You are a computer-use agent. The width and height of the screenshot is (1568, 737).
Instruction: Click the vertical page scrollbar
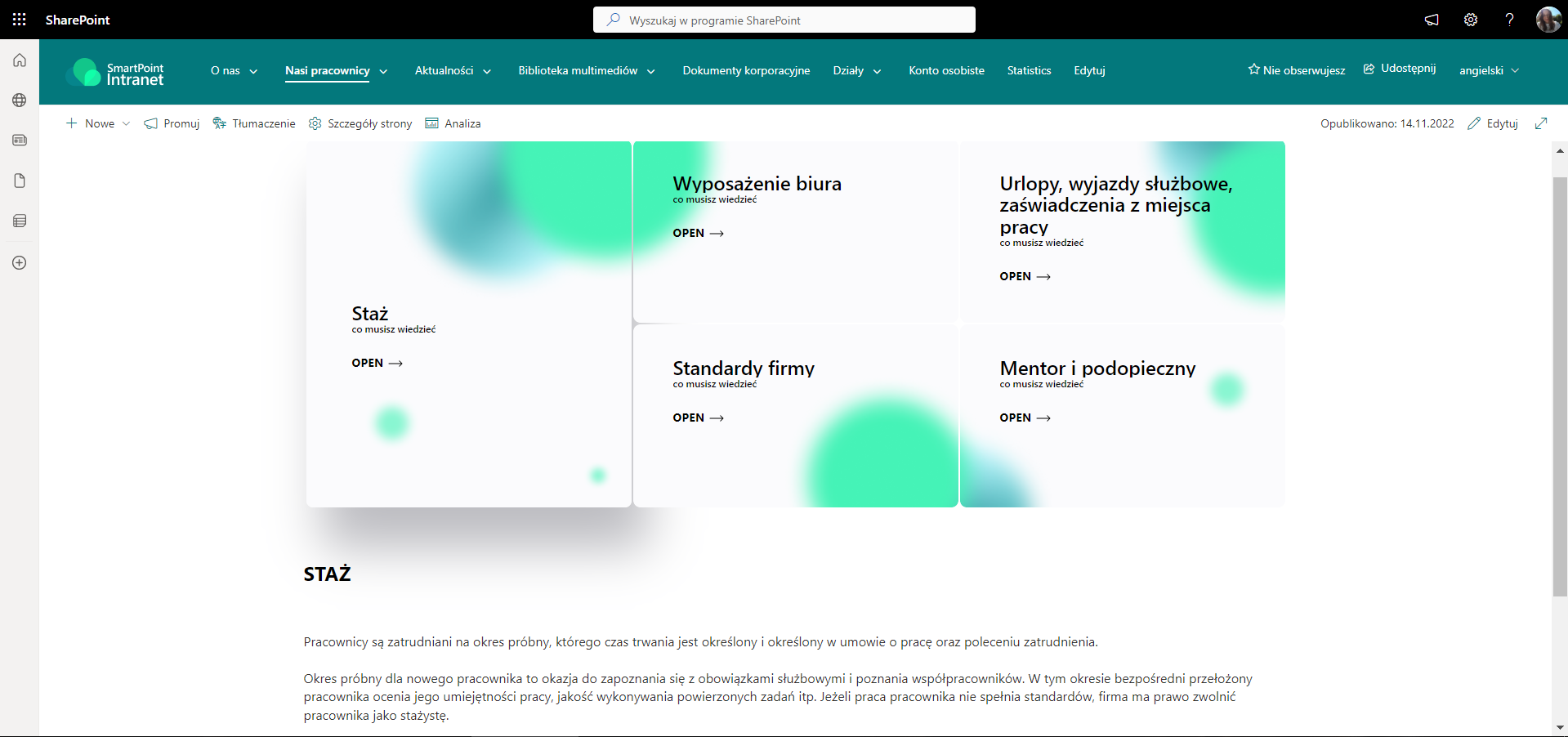[1559, 384]
